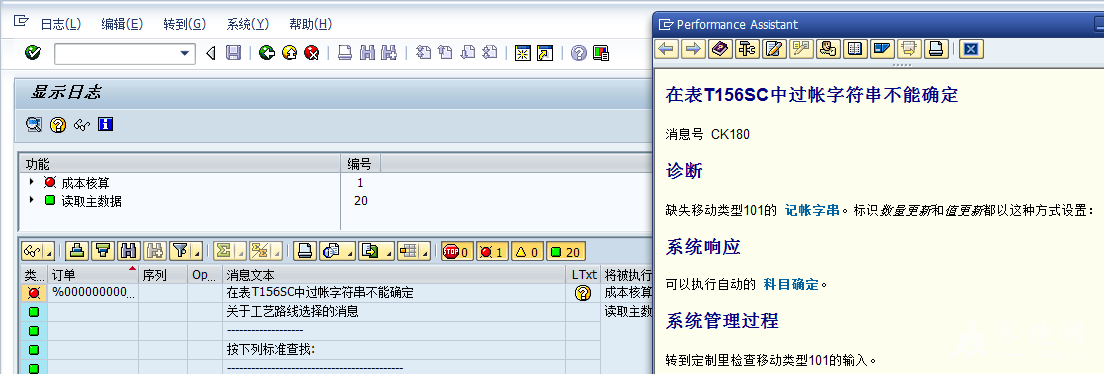1104x374 pixels.
Task: Click the green checkmark Enter icon
Action: 32,53
